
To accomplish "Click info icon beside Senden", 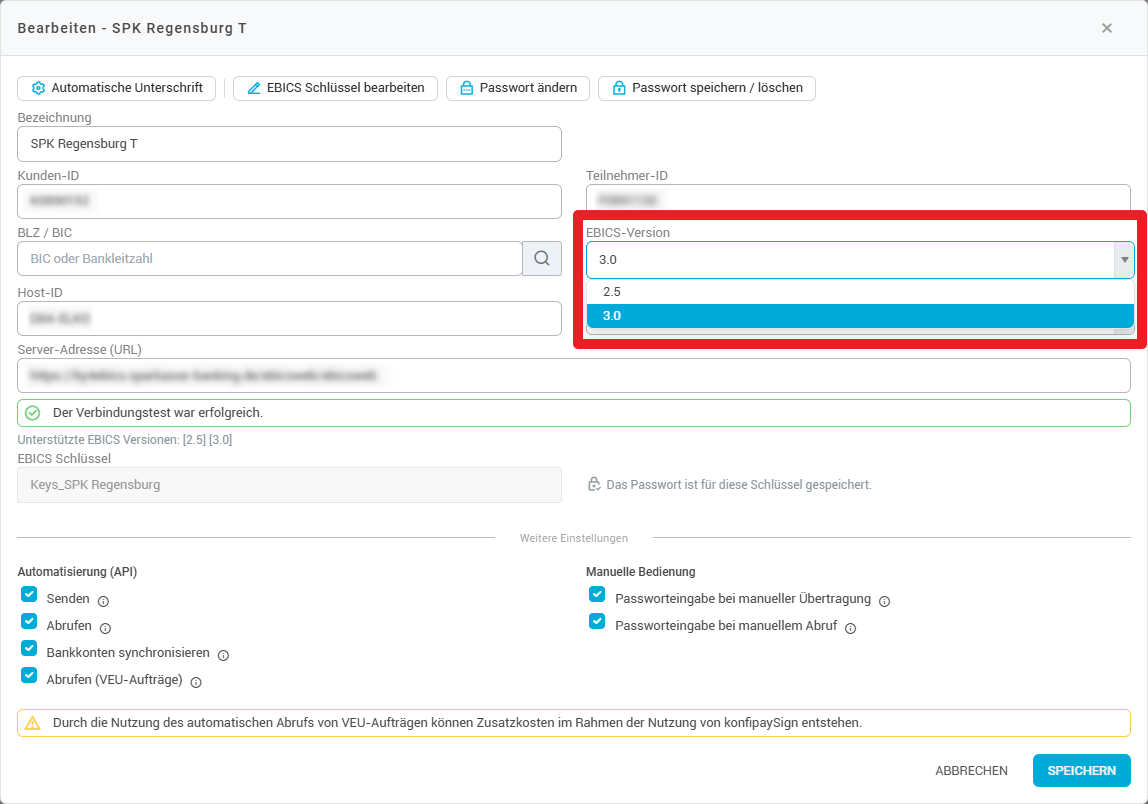I will [103, 601].
